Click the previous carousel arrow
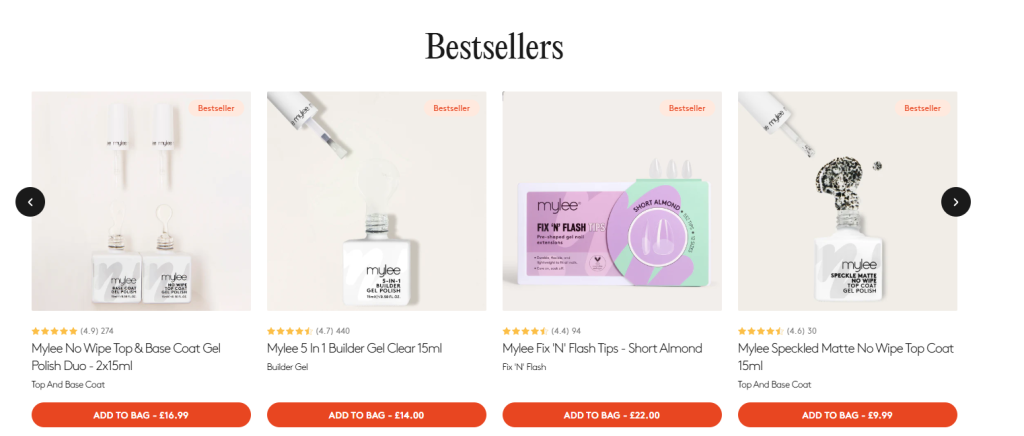1024x436 pixels. click(30, 202)
